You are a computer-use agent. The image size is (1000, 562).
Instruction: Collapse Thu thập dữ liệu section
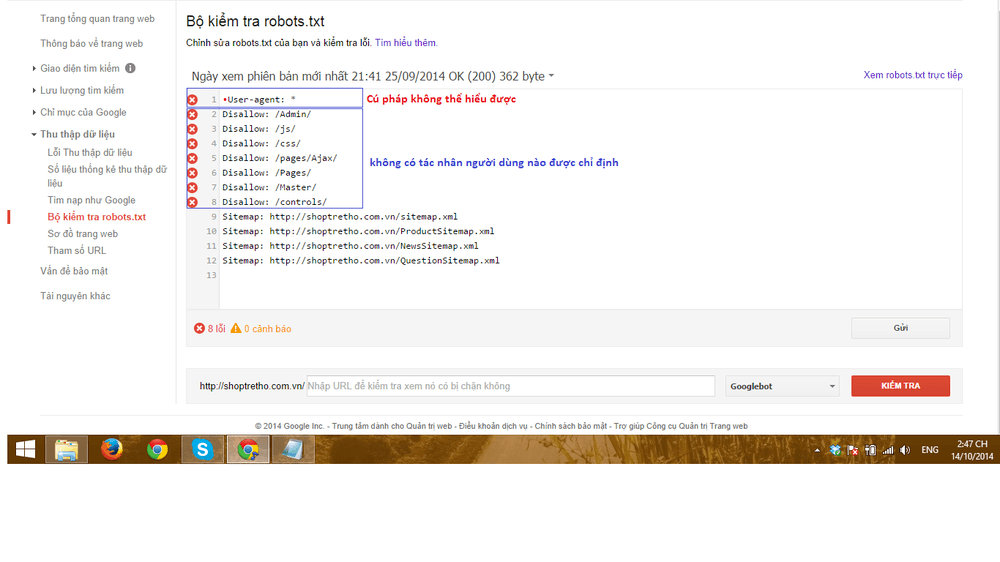(x=34, y=135)
